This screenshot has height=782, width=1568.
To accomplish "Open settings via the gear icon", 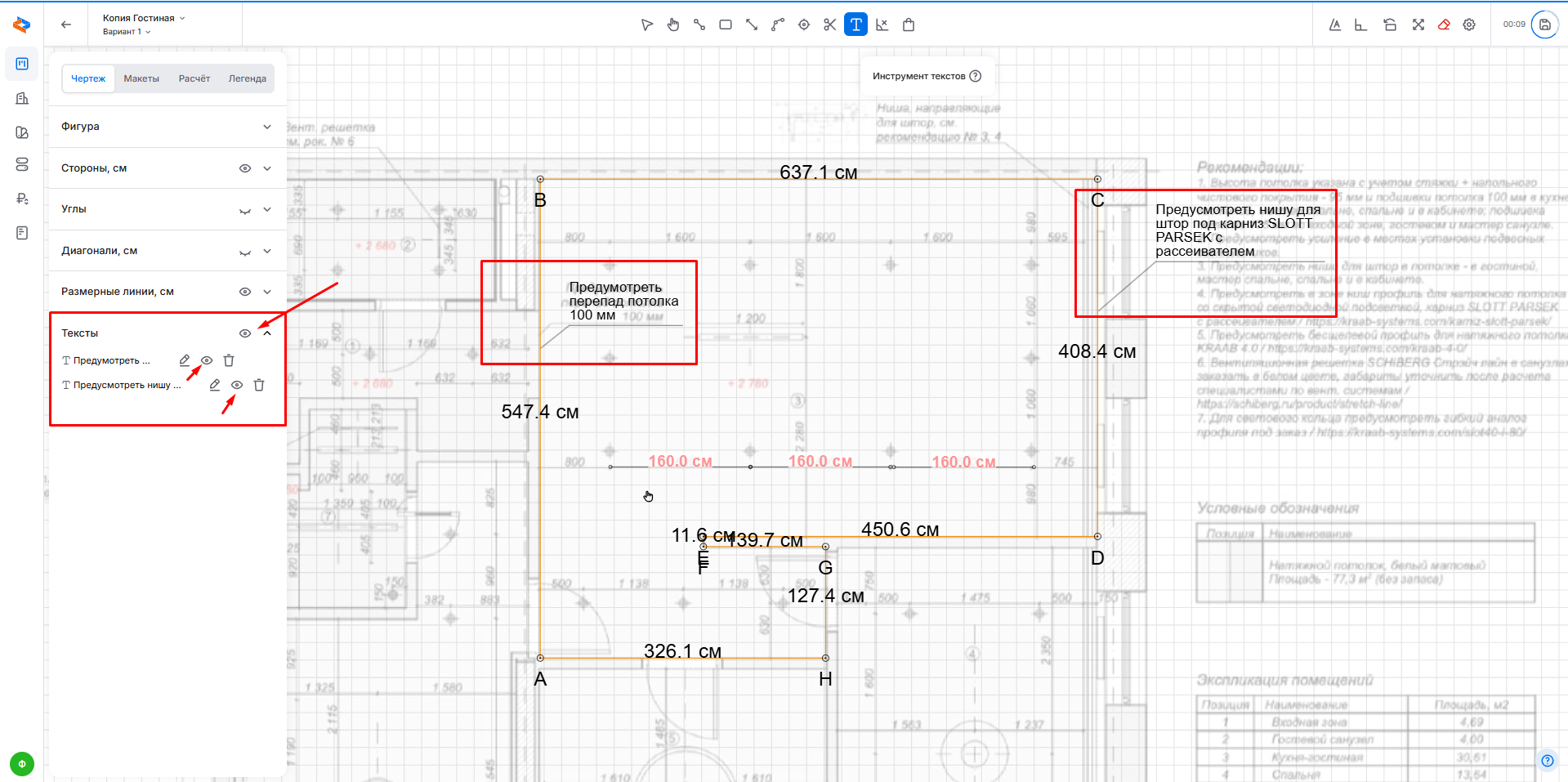I will click(1469, 25).
